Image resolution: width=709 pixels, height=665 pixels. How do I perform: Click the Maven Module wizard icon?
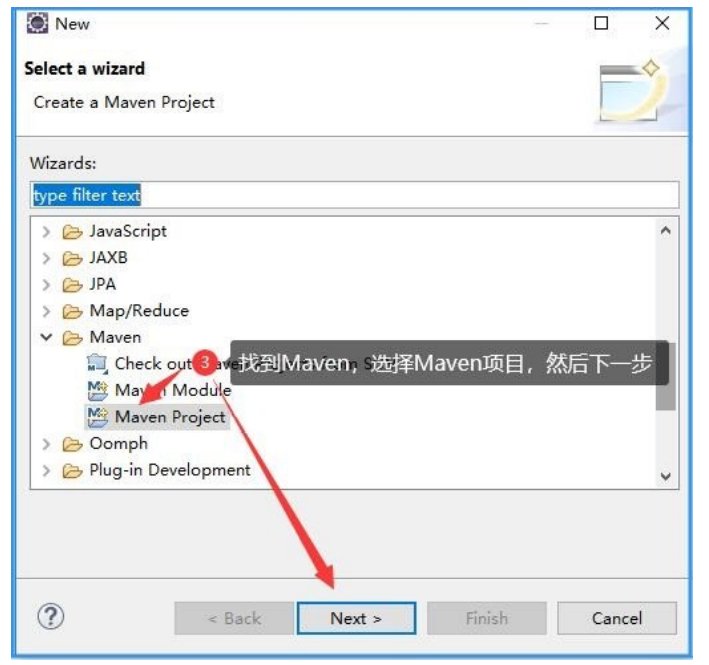coord(98,391)
